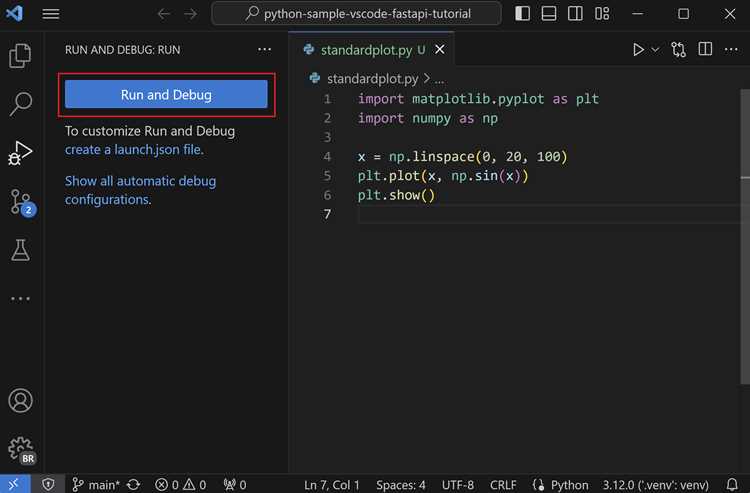Open the Explorer view in activity bar

pyautogui.click(x=20, y=55)
